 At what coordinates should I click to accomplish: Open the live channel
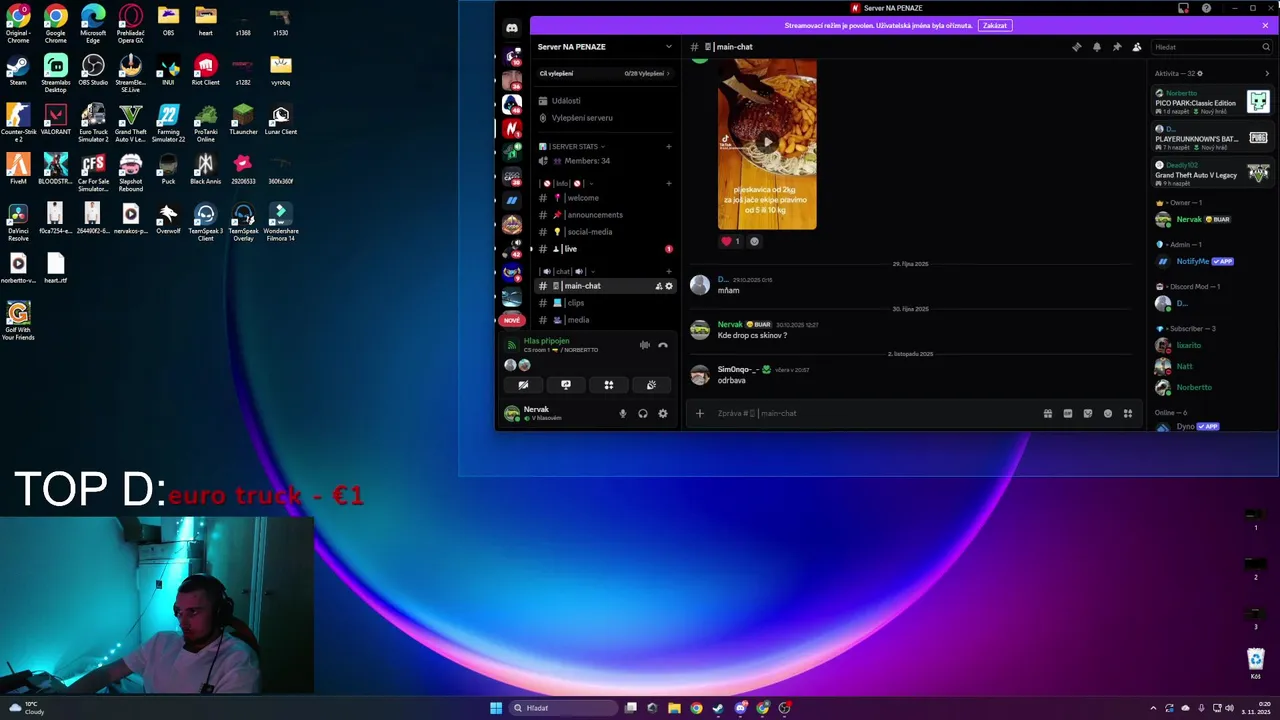[x=605, y=249]
